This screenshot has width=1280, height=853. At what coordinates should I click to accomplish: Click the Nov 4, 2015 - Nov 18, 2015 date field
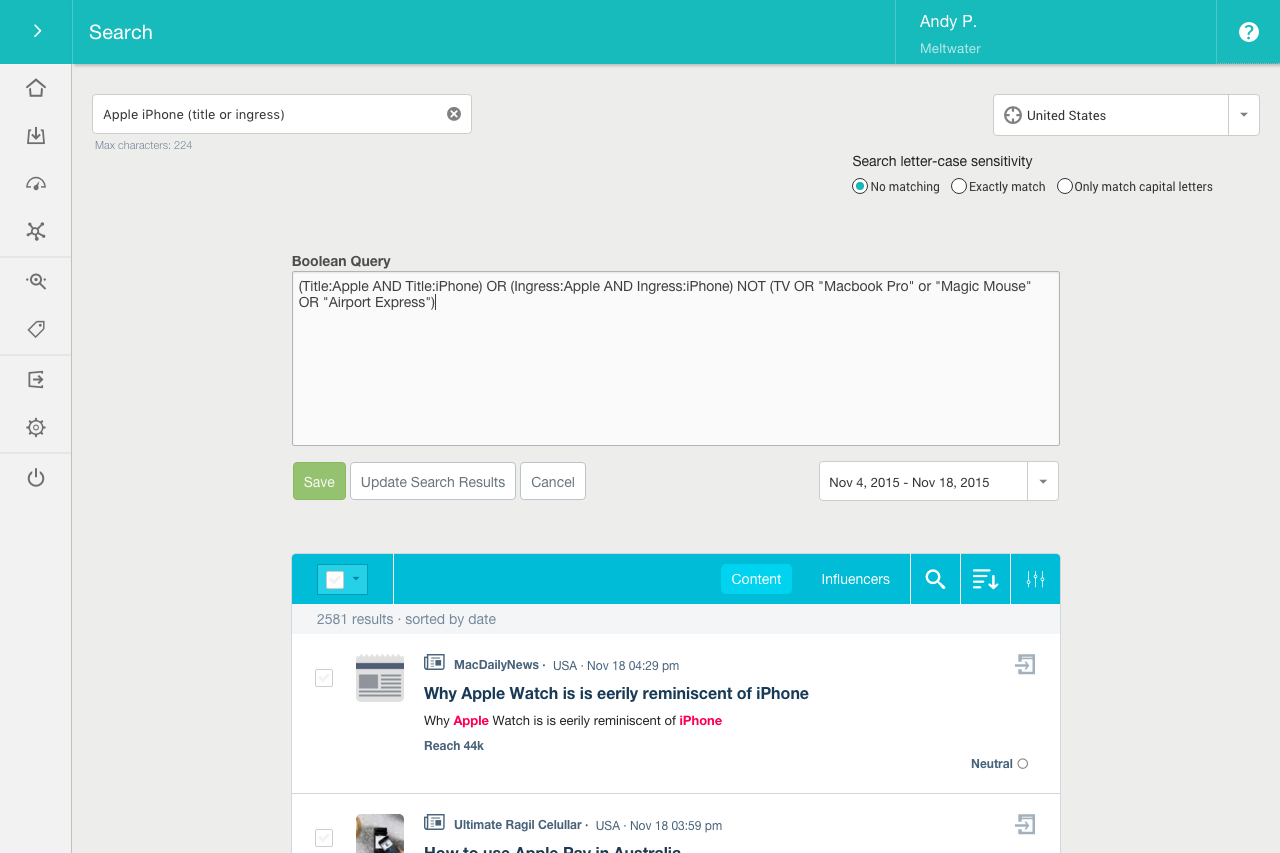point(923,481)
